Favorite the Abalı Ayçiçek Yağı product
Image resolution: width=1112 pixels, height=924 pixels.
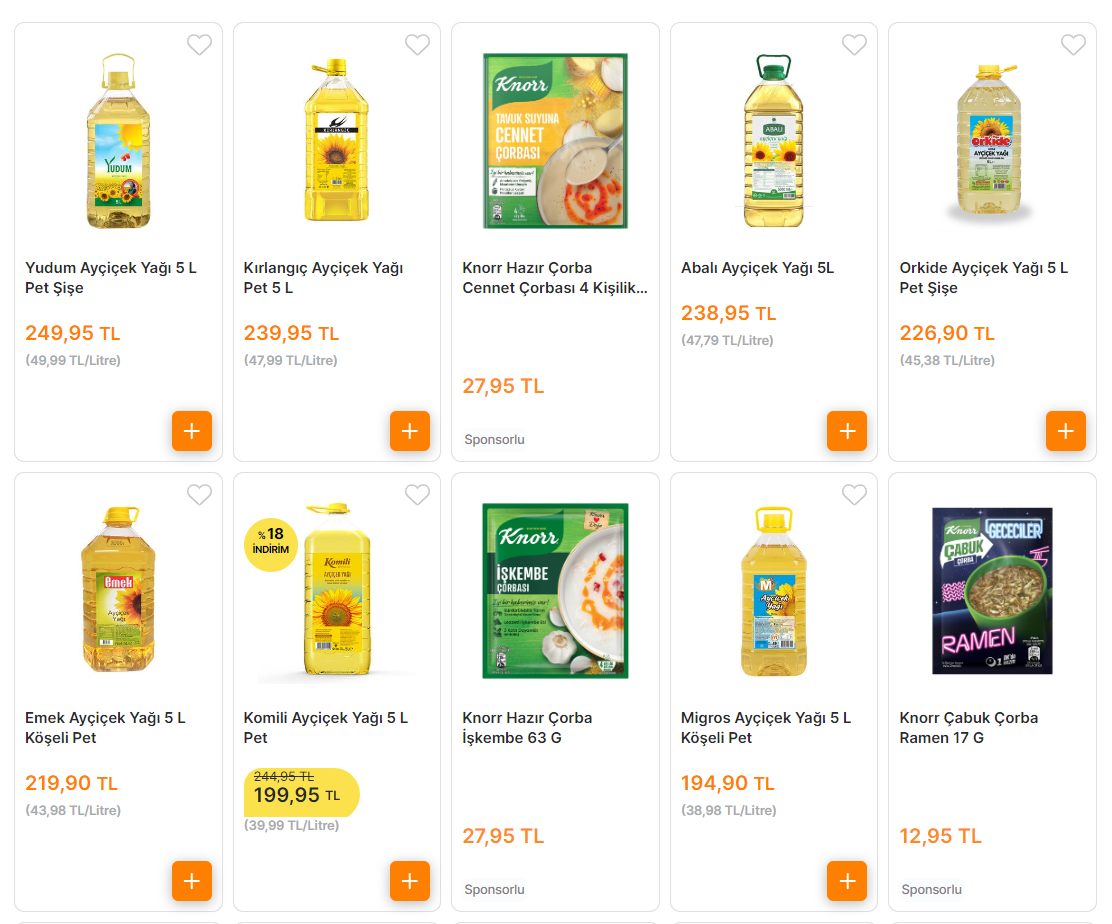coord(854,45)
